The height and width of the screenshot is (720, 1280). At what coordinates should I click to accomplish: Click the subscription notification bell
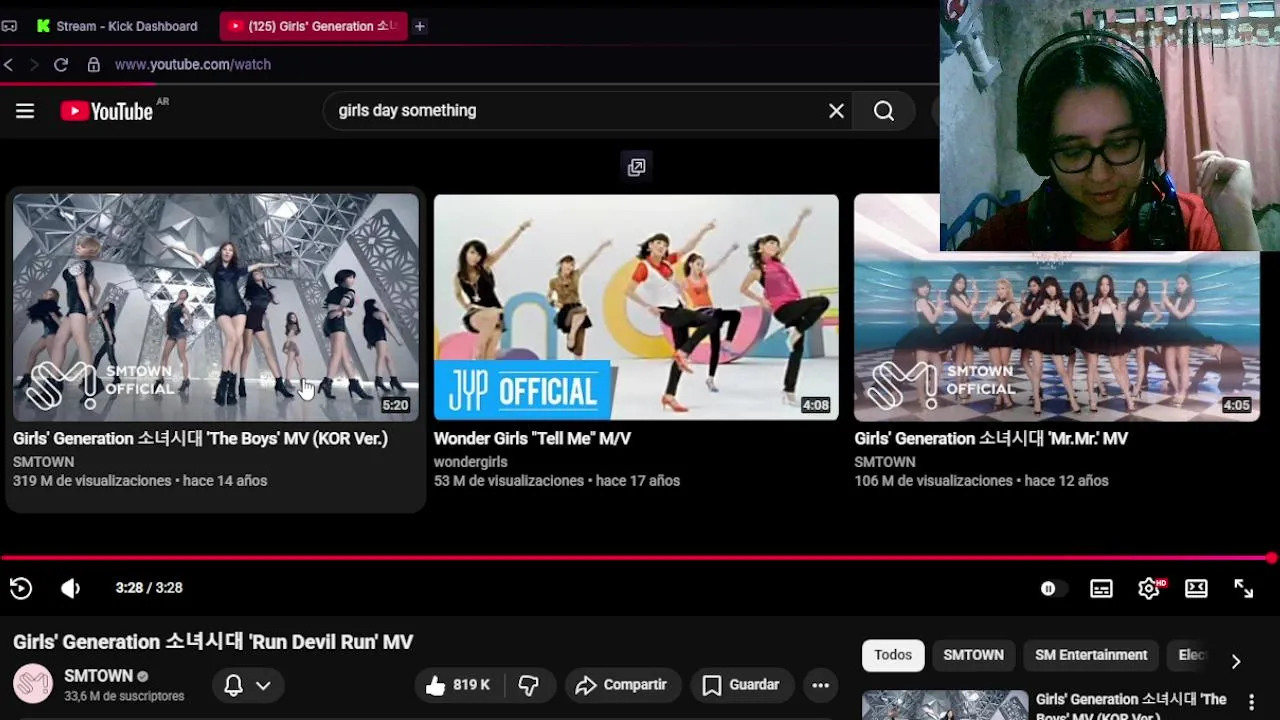tap(233, 685)
